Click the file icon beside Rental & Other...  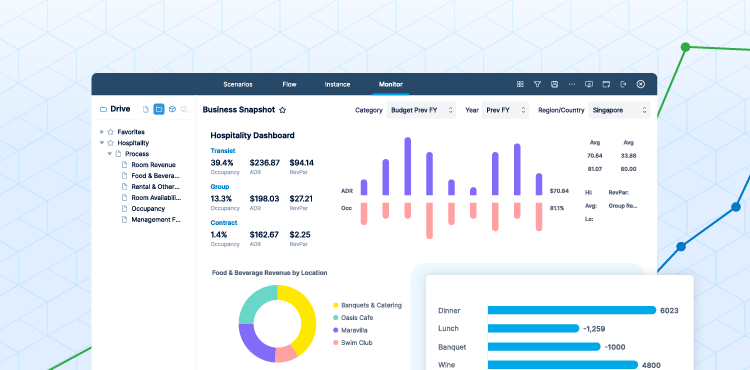pyautogui.click(x=125, y=187)
